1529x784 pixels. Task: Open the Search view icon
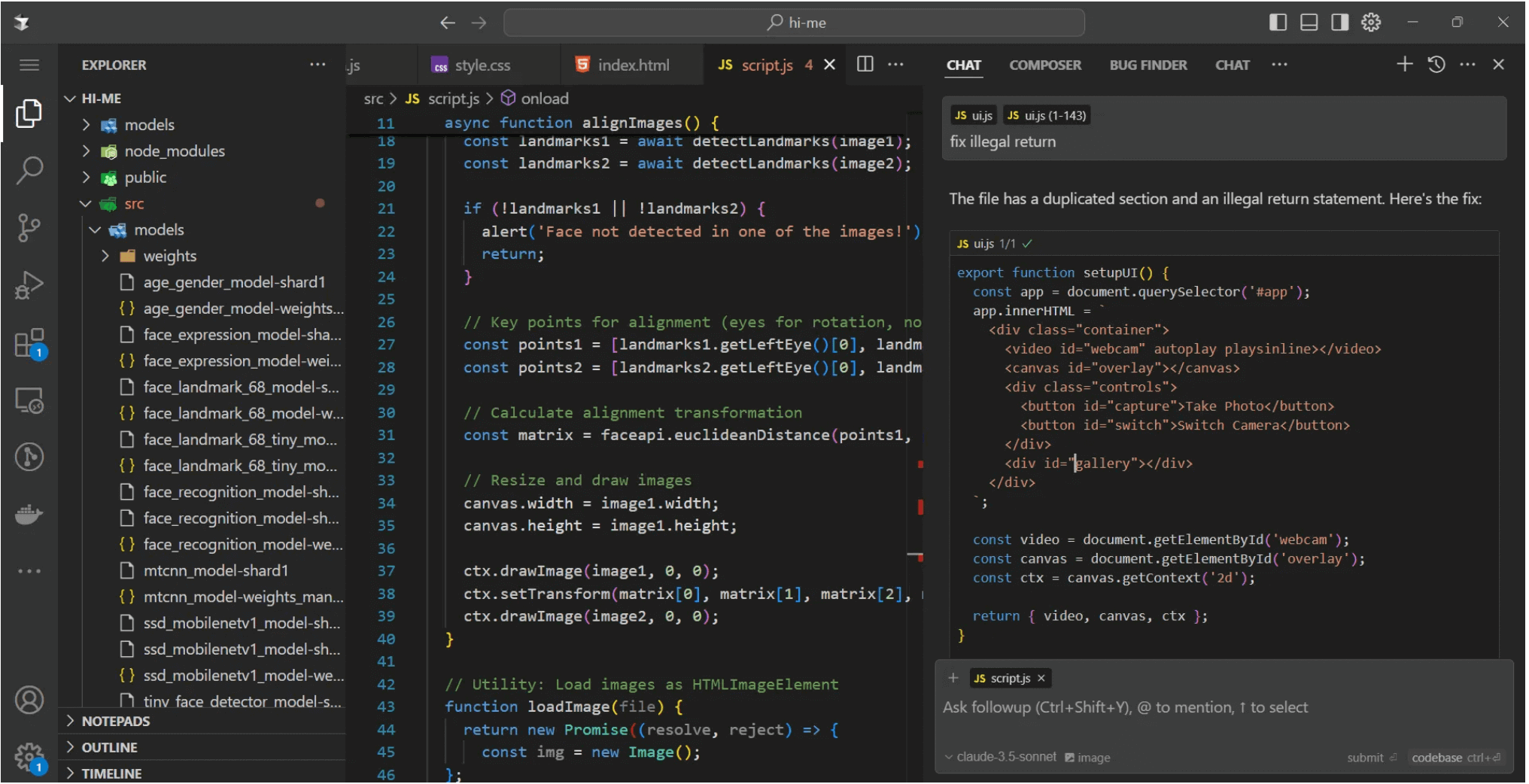click(x=29, y=171)
